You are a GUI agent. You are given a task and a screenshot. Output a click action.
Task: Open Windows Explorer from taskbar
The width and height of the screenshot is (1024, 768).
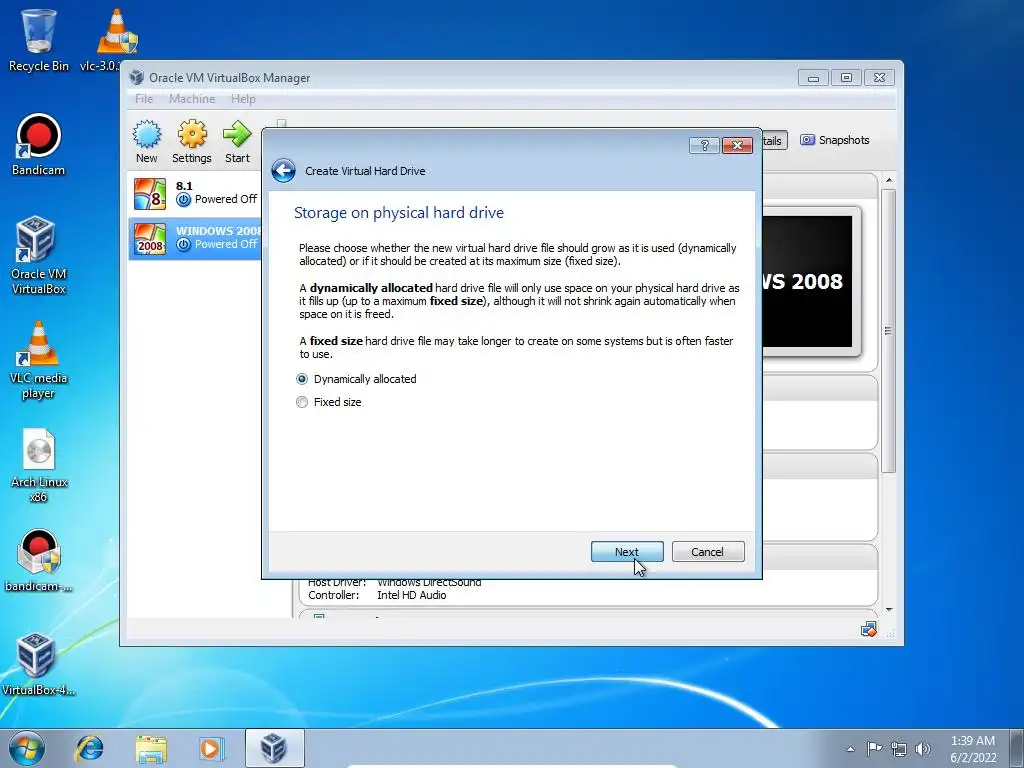[x=151, y=748]
